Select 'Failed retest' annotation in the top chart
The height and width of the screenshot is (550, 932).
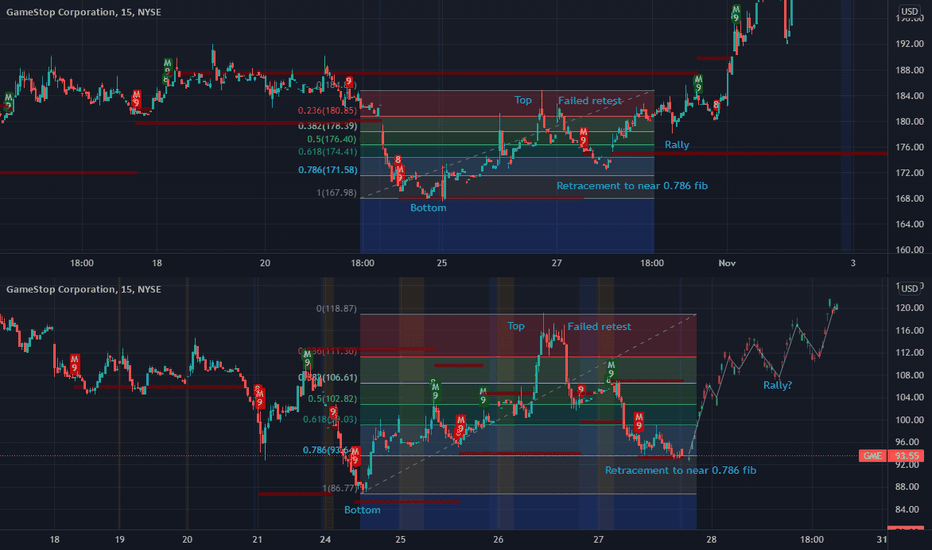click(x=590, y=100)
